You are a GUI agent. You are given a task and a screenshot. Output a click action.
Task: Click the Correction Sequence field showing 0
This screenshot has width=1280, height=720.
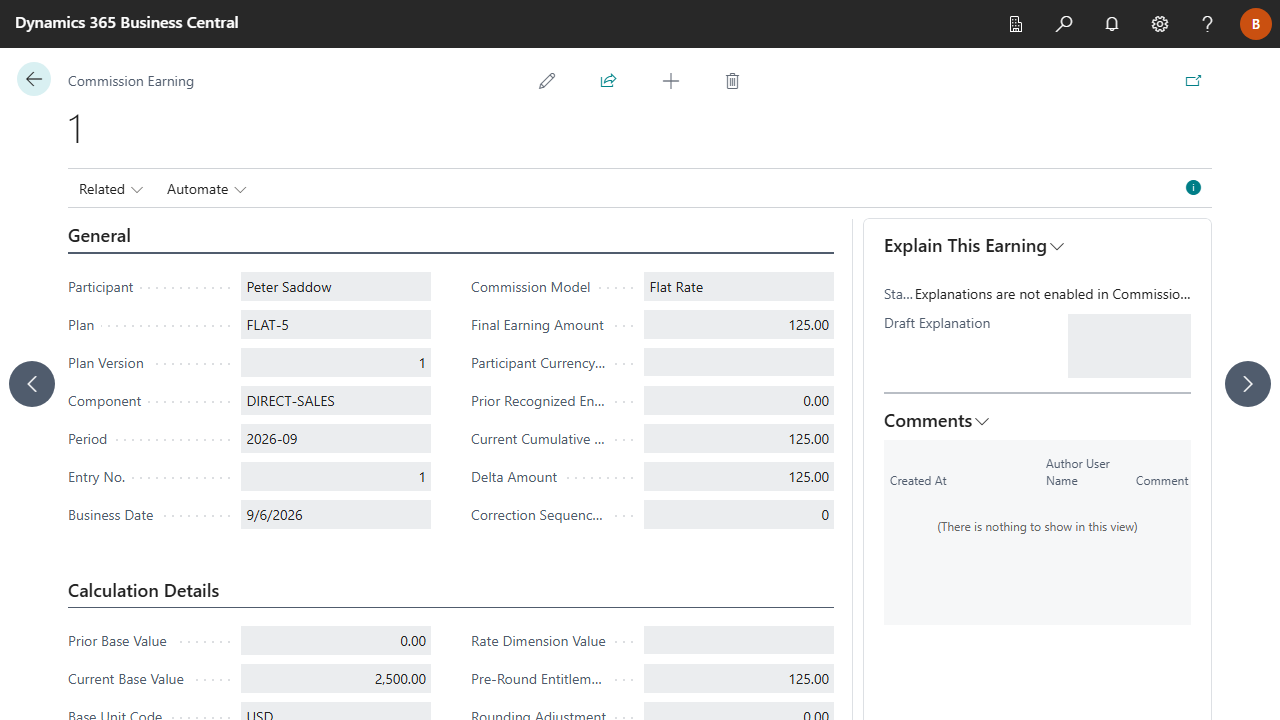click(739, 515)
